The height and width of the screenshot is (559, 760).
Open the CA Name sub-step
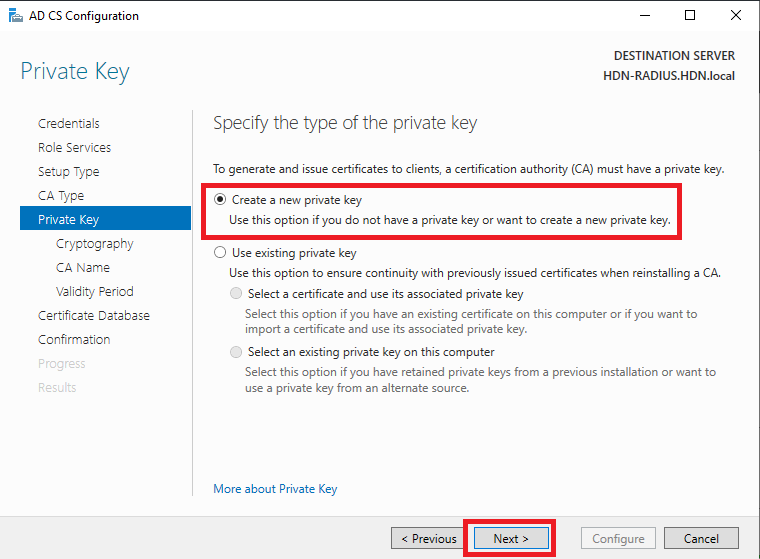tap(83, 268)
